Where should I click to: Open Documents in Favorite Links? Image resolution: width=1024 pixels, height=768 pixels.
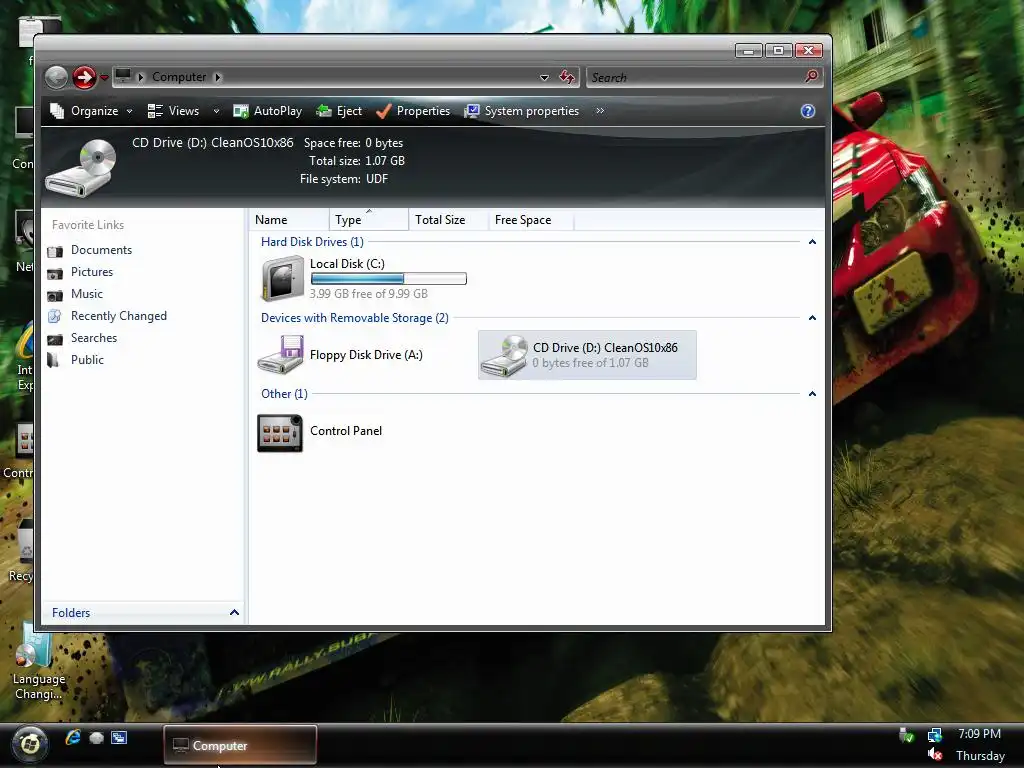(101, 250)
